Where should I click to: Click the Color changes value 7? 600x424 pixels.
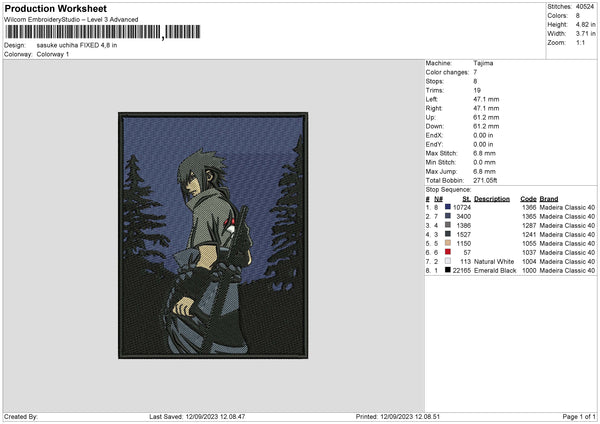pos(475,72)
